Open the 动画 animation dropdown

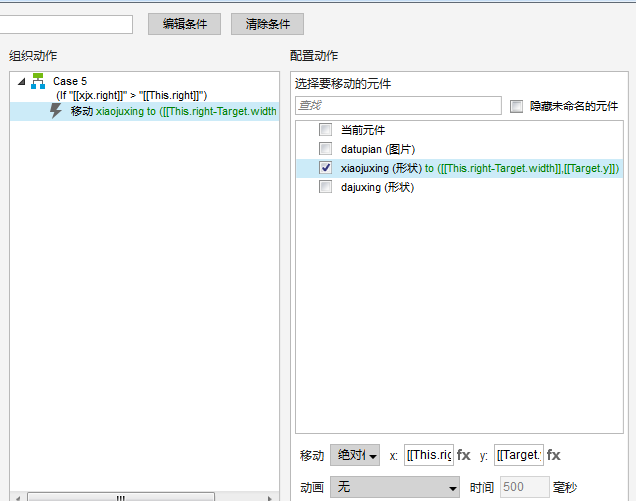pos(395,487)
